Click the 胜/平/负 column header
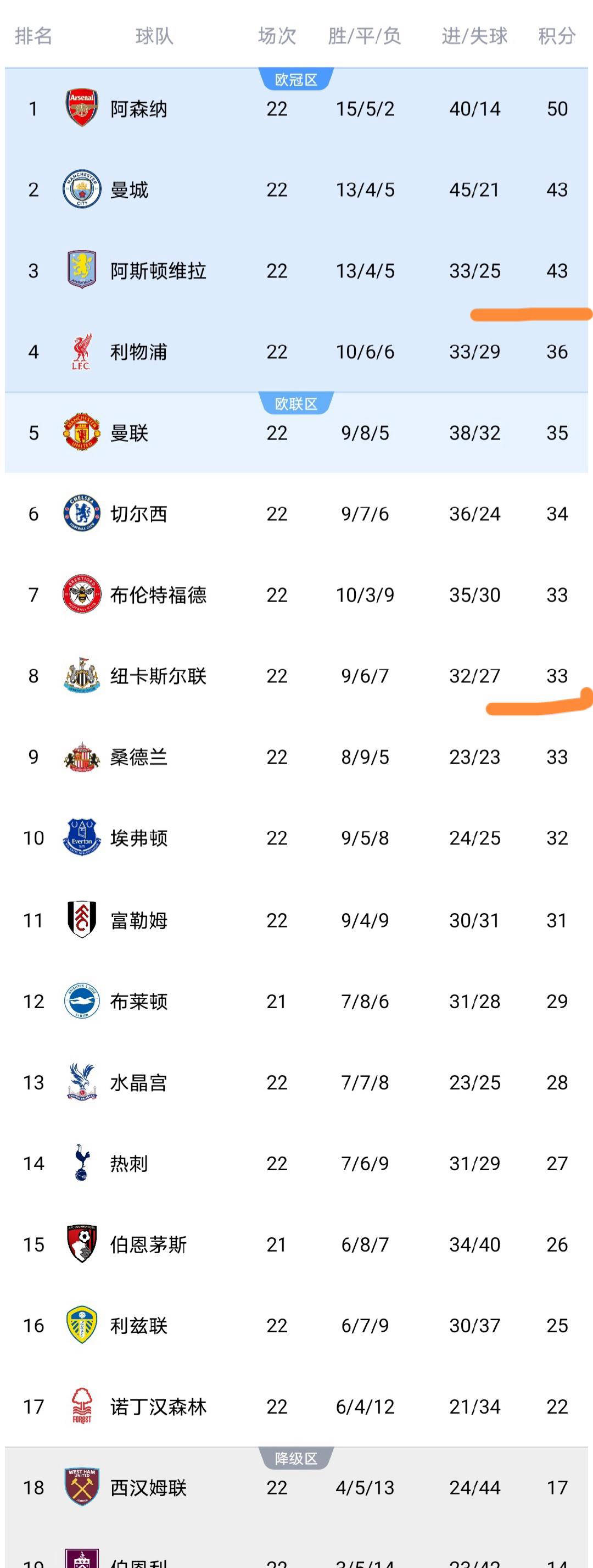This screenshot has height=1568, width=593. pyautogui.click(x=365, y=36)
